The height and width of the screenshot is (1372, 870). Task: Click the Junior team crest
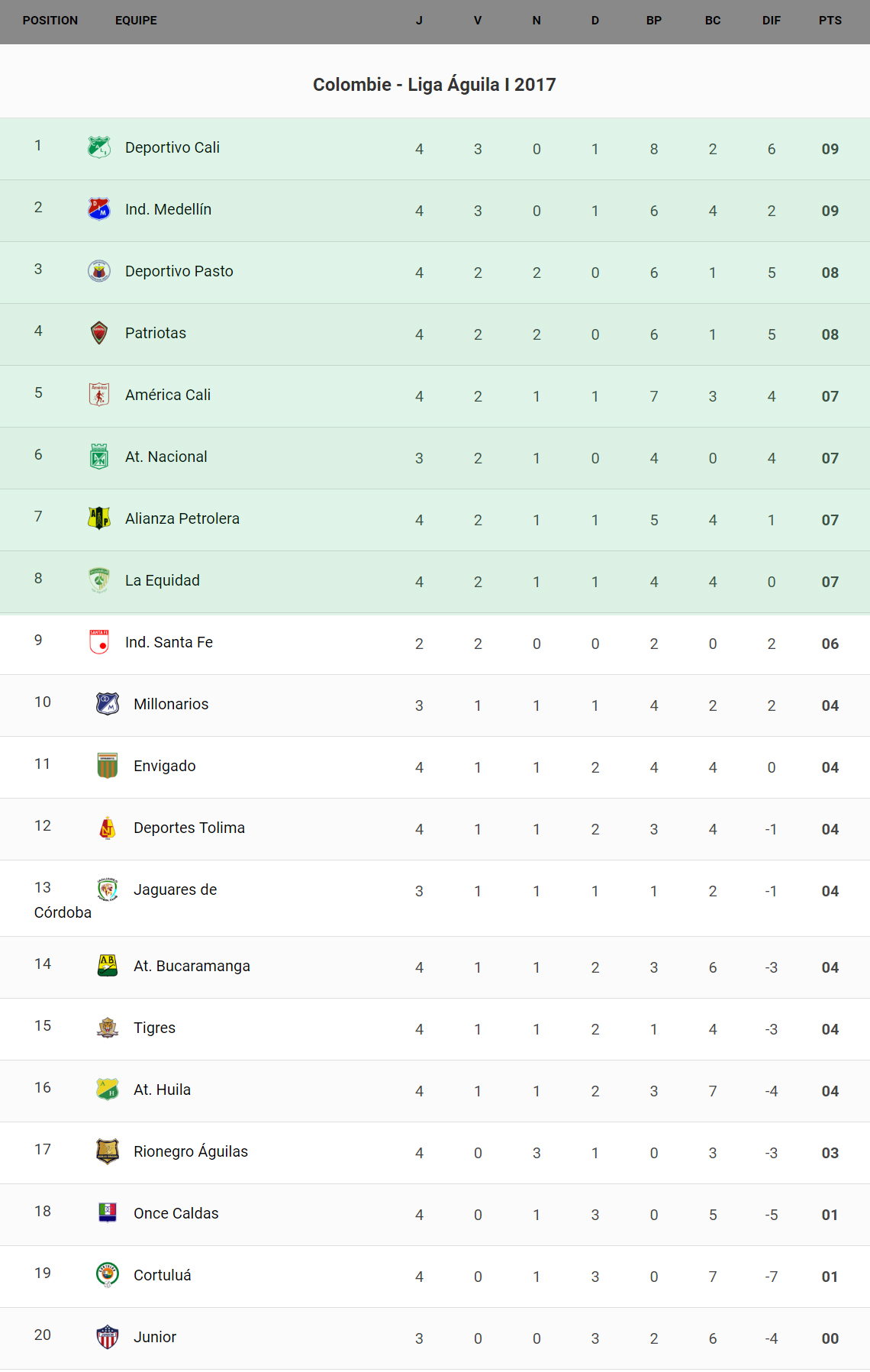tap(108, 1336)
